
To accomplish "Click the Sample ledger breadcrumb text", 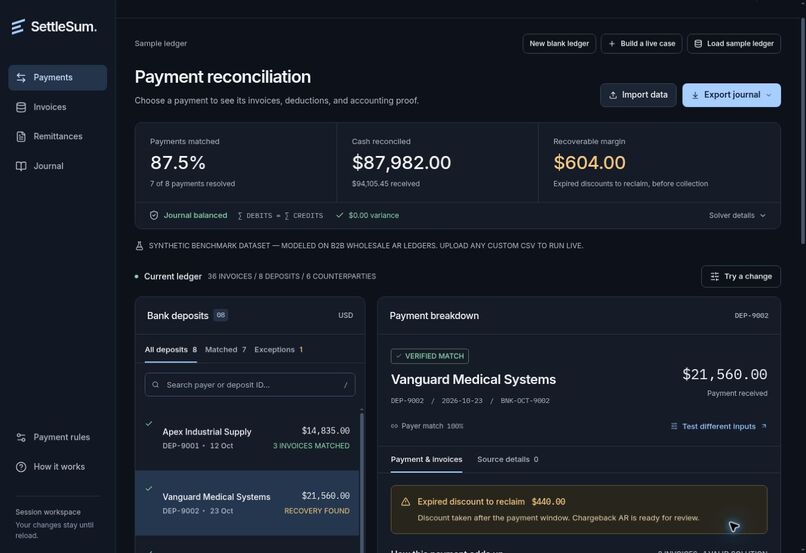I will tap(161, 44).
